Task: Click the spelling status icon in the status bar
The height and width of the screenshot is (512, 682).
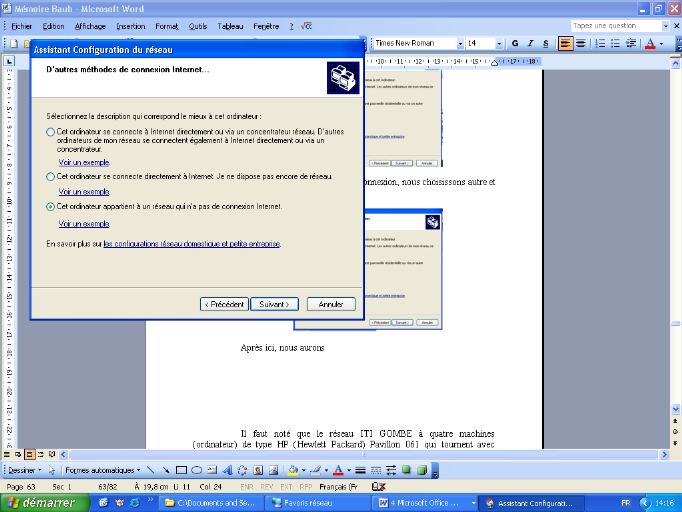Action: click(x=378, y=487)
